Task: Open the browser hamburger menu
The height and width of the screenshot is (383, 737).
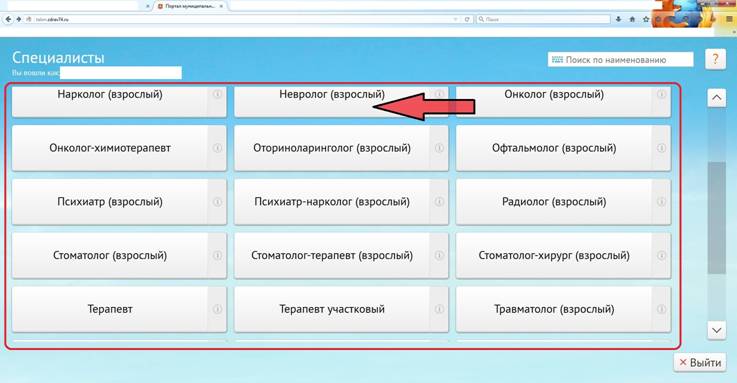Action: (729, 19)
